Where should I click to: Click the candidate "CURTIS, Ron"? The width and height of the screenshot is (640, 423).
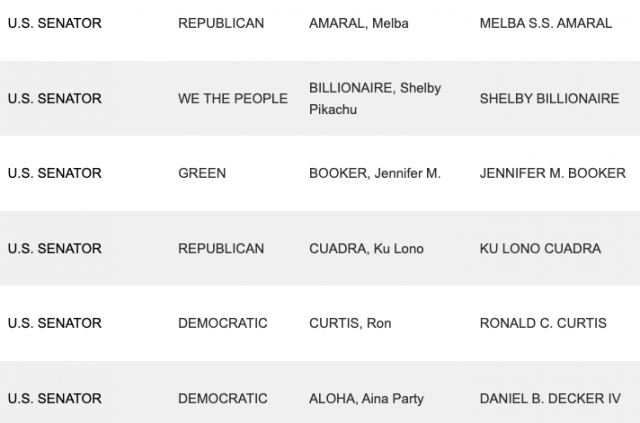click(350, 323)
